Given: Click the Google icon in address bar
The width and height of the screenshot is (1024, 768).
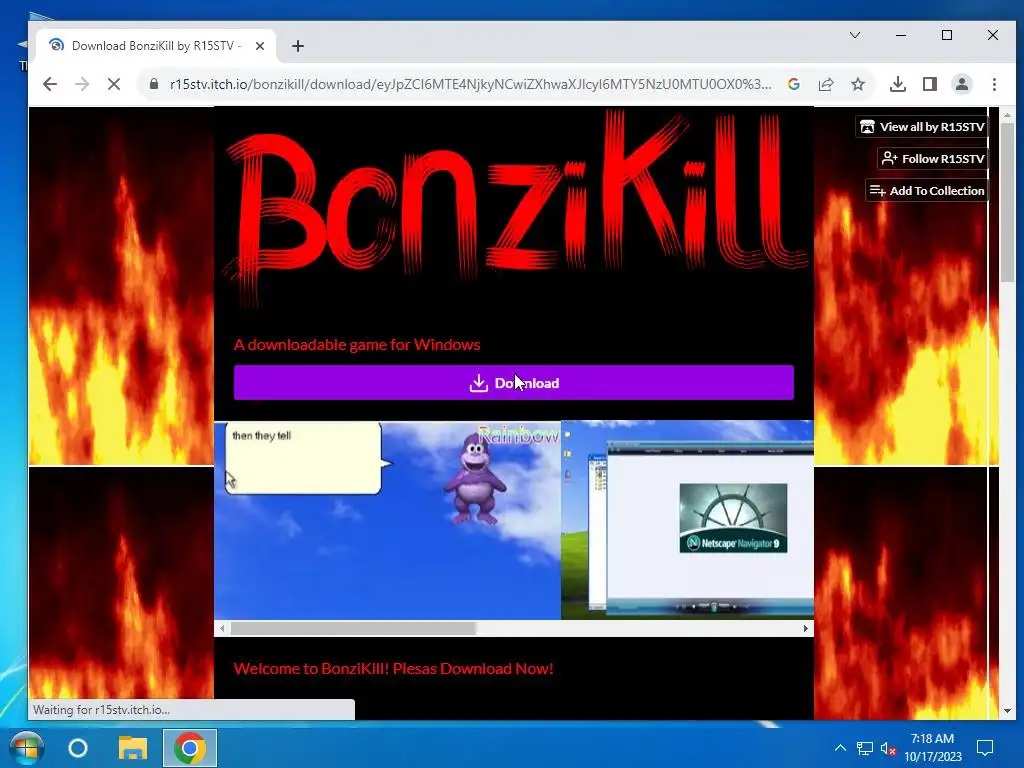Looking at the screenshot, I should click(794, 84).
